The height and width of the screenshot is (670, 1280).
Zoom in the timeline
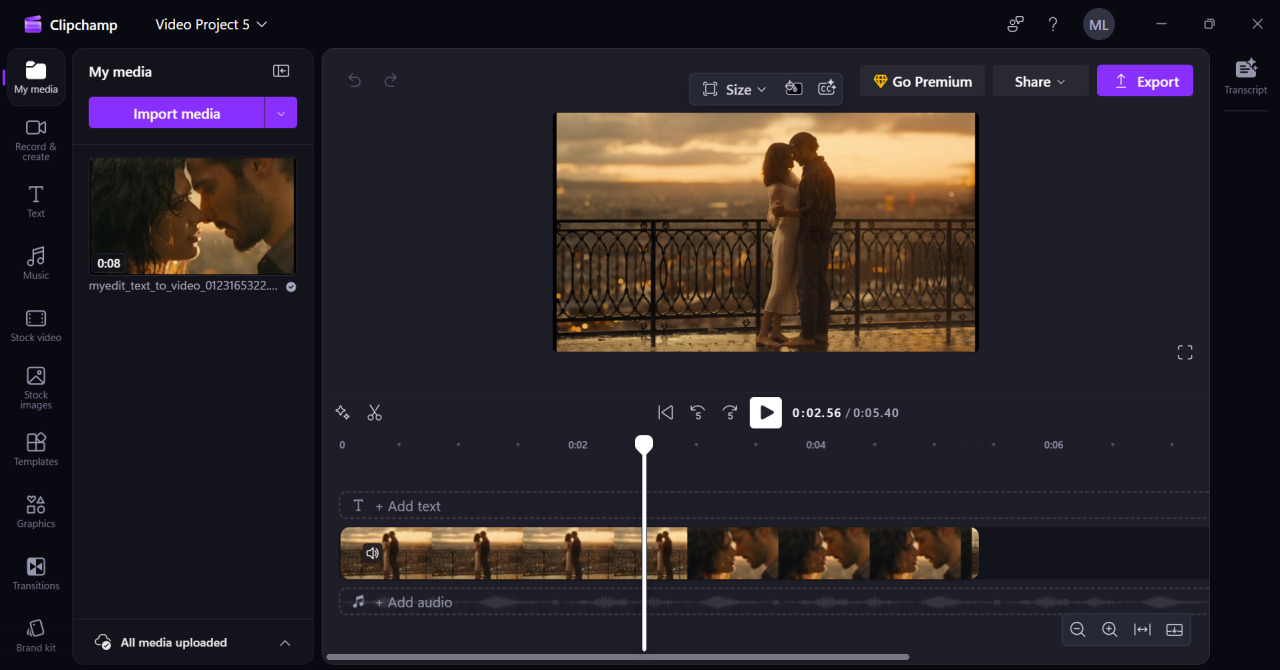[1110, 629]
